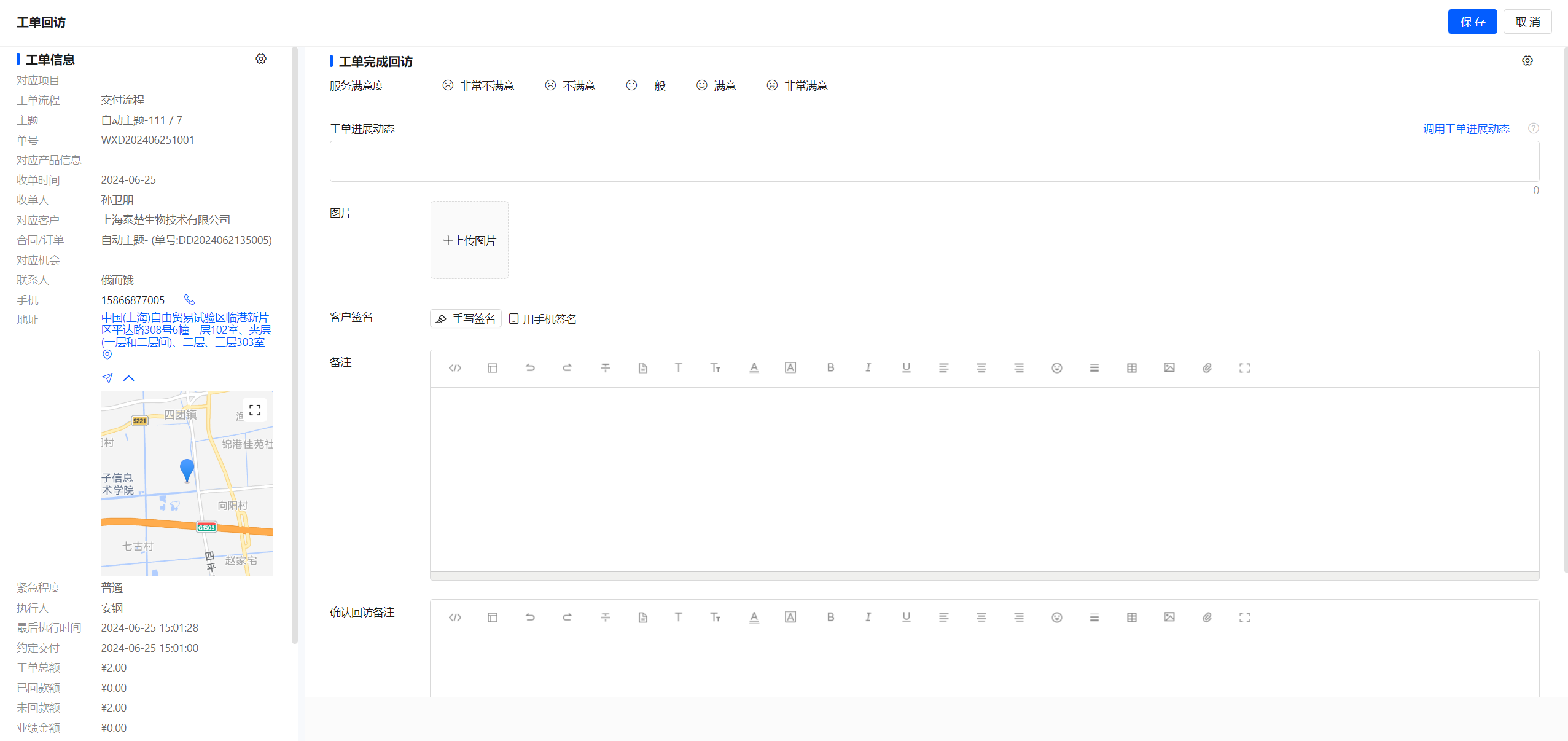1568x741 pixels.
Task: Align text left in 备注 editor
Action: 943,368
